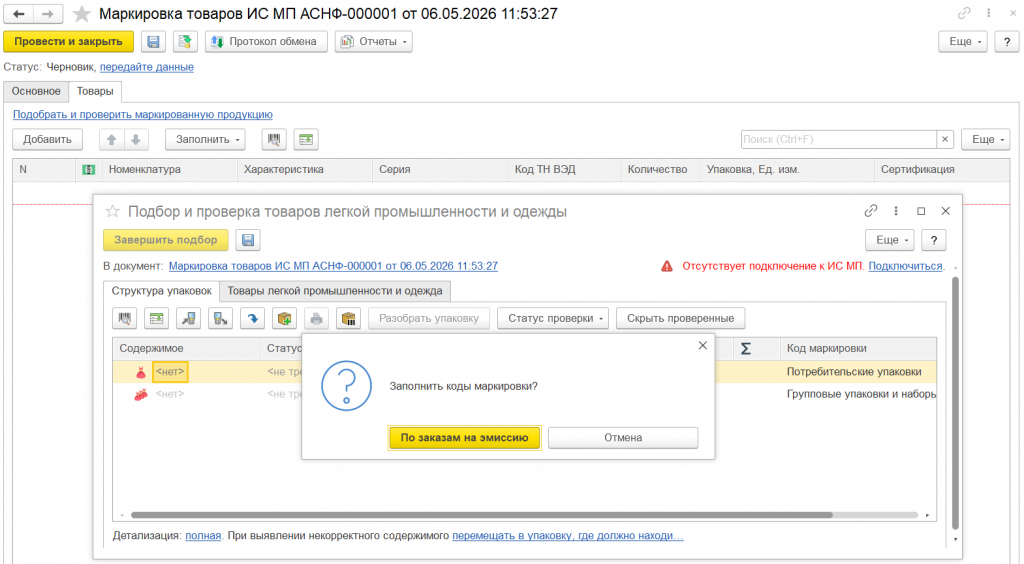Screen dimensions: 1024x564
Task: Open the Отчеты dropdown
Action: pyautogui.click(x=374, y=42)
